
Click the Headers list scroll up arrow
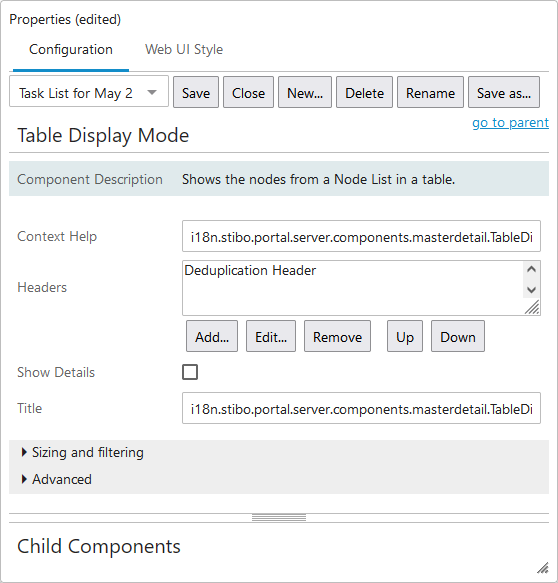click(531, 269)
